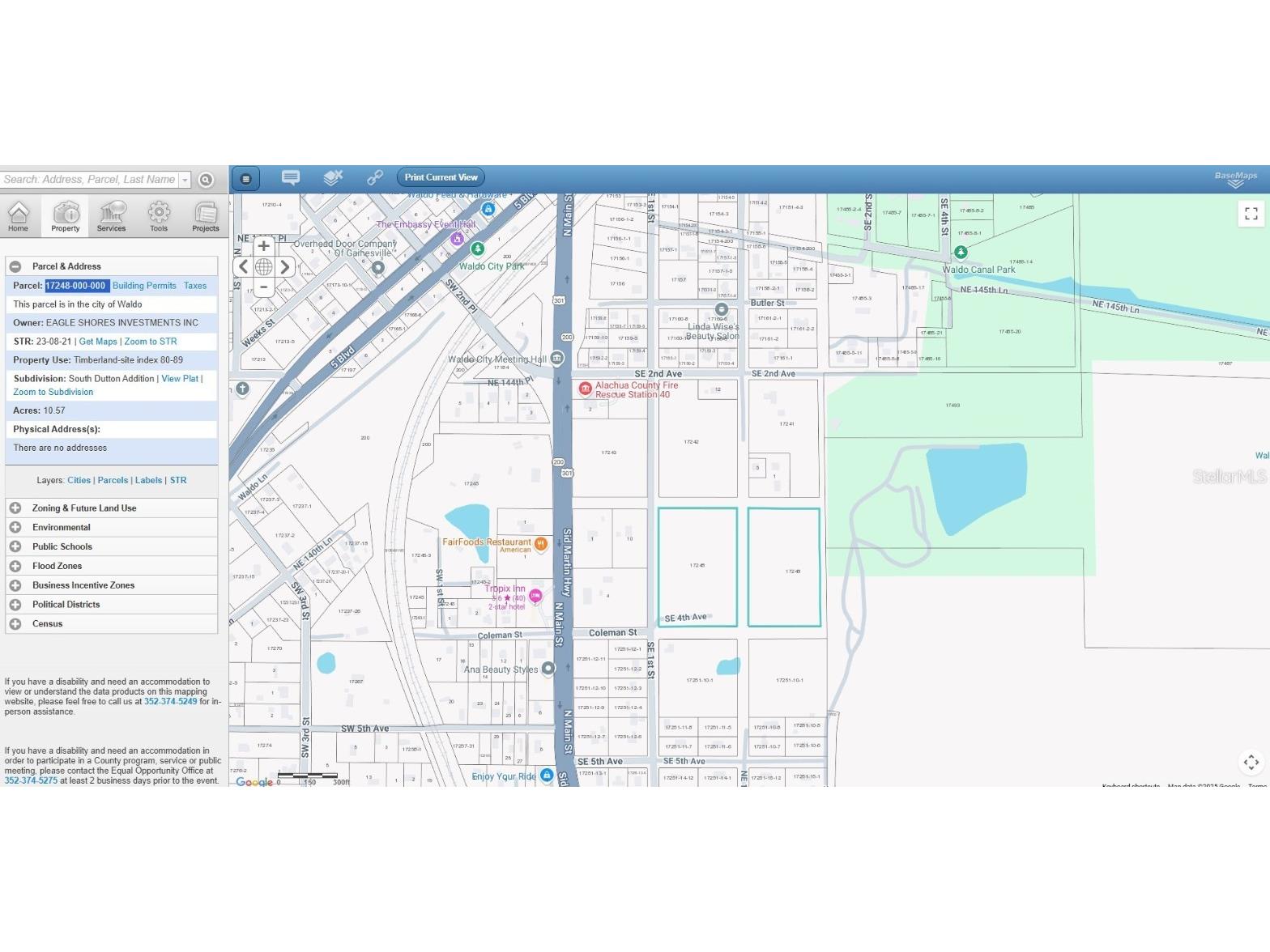Switch to the Services tab
The height and width of the screenshot is (952, 1270).
[x=111, y=217]
